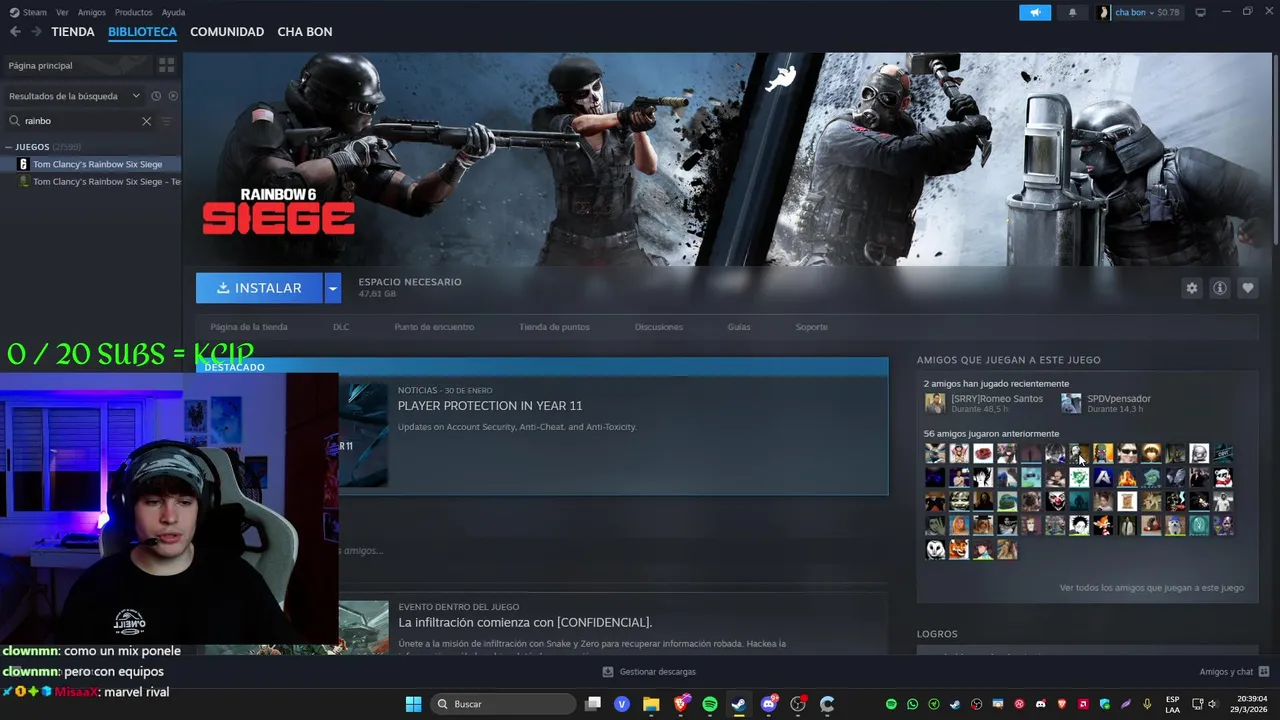This screenshot has width=1280, height=720.
Task: Open the Ver menu
Action: pos(63,12)
